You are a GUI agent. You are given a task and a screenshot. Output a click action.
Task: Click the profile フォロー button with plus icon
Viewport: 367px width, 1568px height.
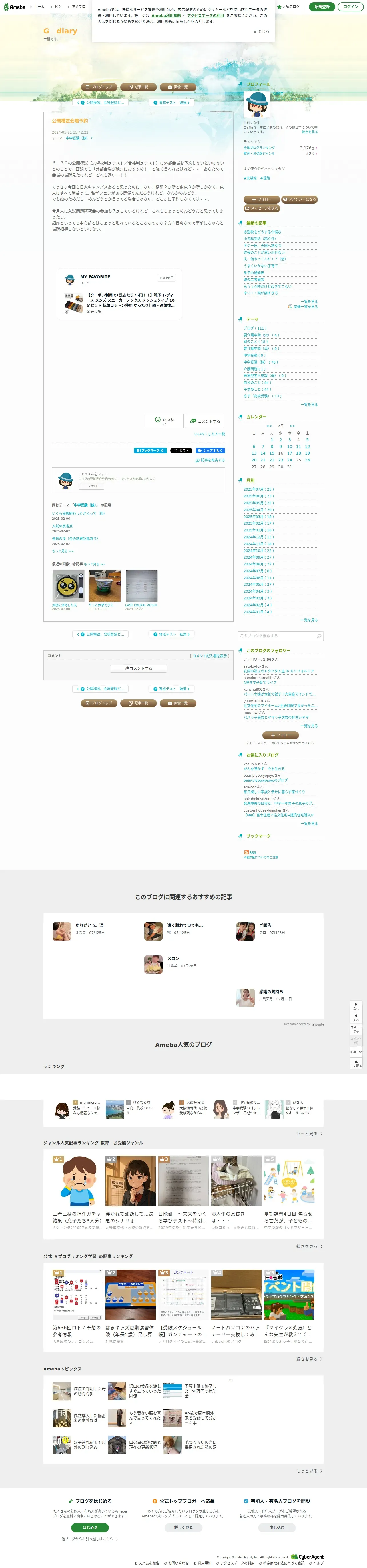click(x=262, y=199)
